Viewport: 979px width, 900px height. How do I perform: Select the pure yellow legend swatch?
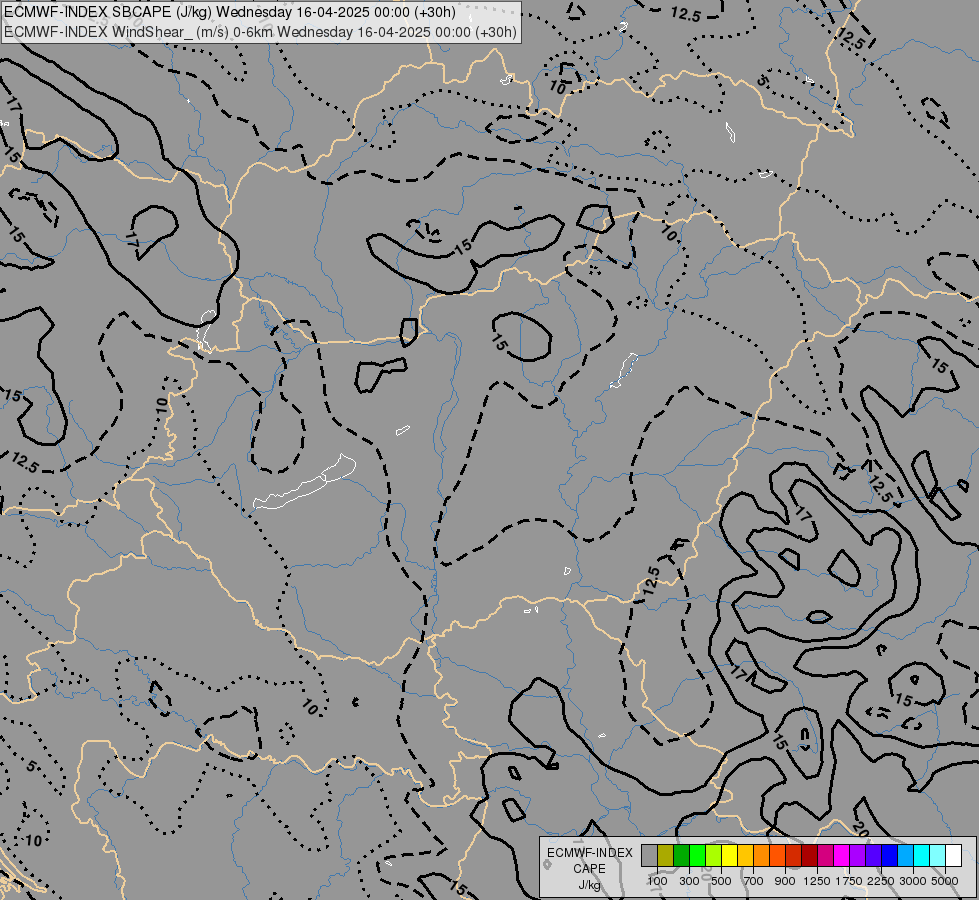[x=729, y=855]
